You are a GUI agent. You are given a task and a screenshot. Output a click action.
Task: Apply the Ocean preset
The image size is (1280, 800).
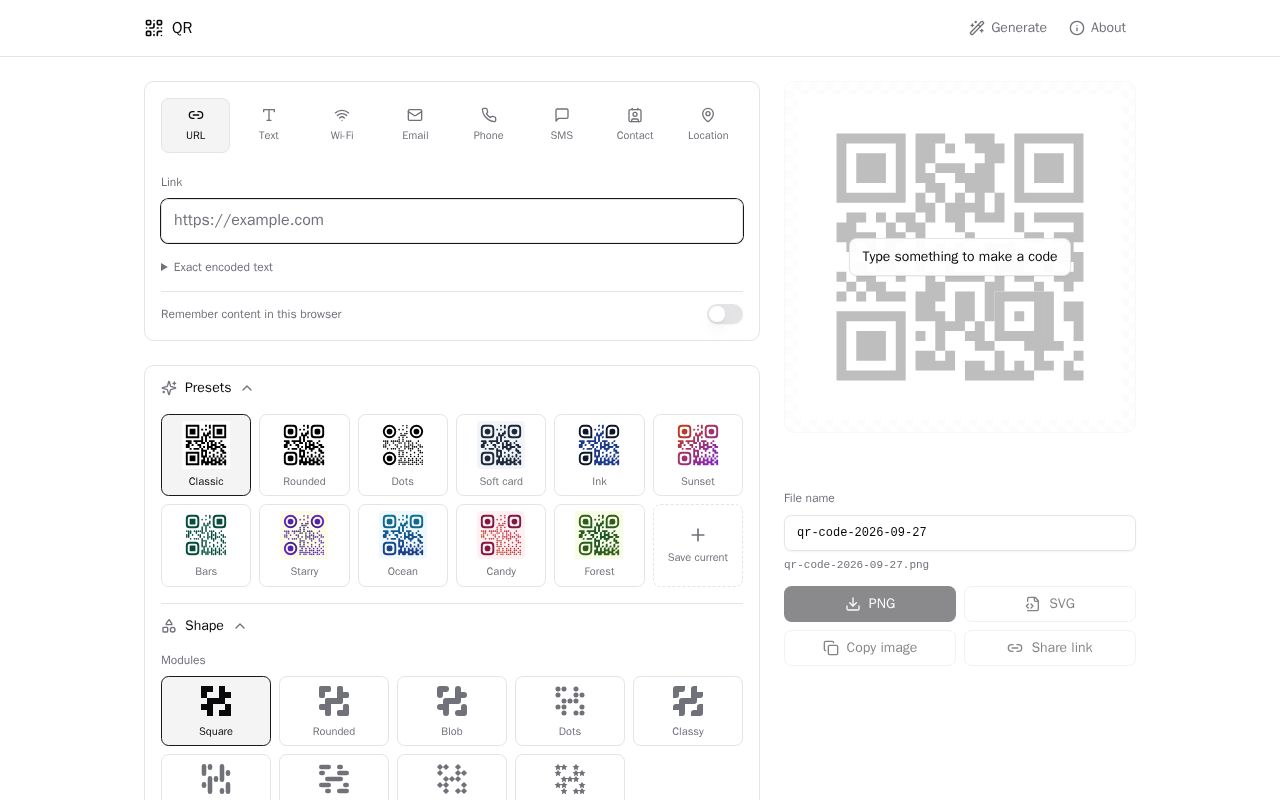[403, 545]
